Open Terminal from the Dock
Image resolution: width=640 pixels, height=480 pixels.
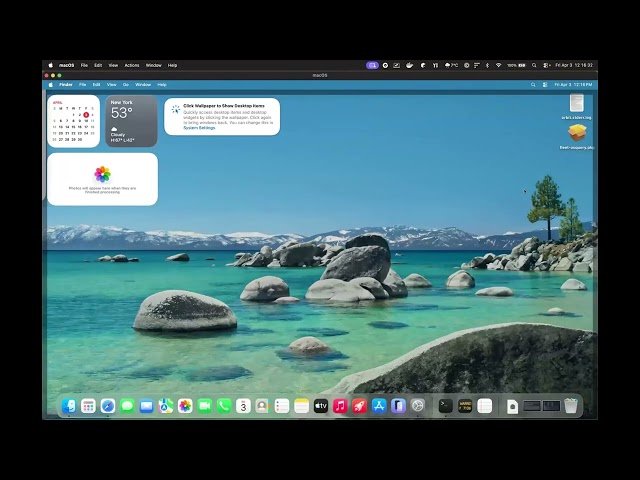(x=445, y=406)
